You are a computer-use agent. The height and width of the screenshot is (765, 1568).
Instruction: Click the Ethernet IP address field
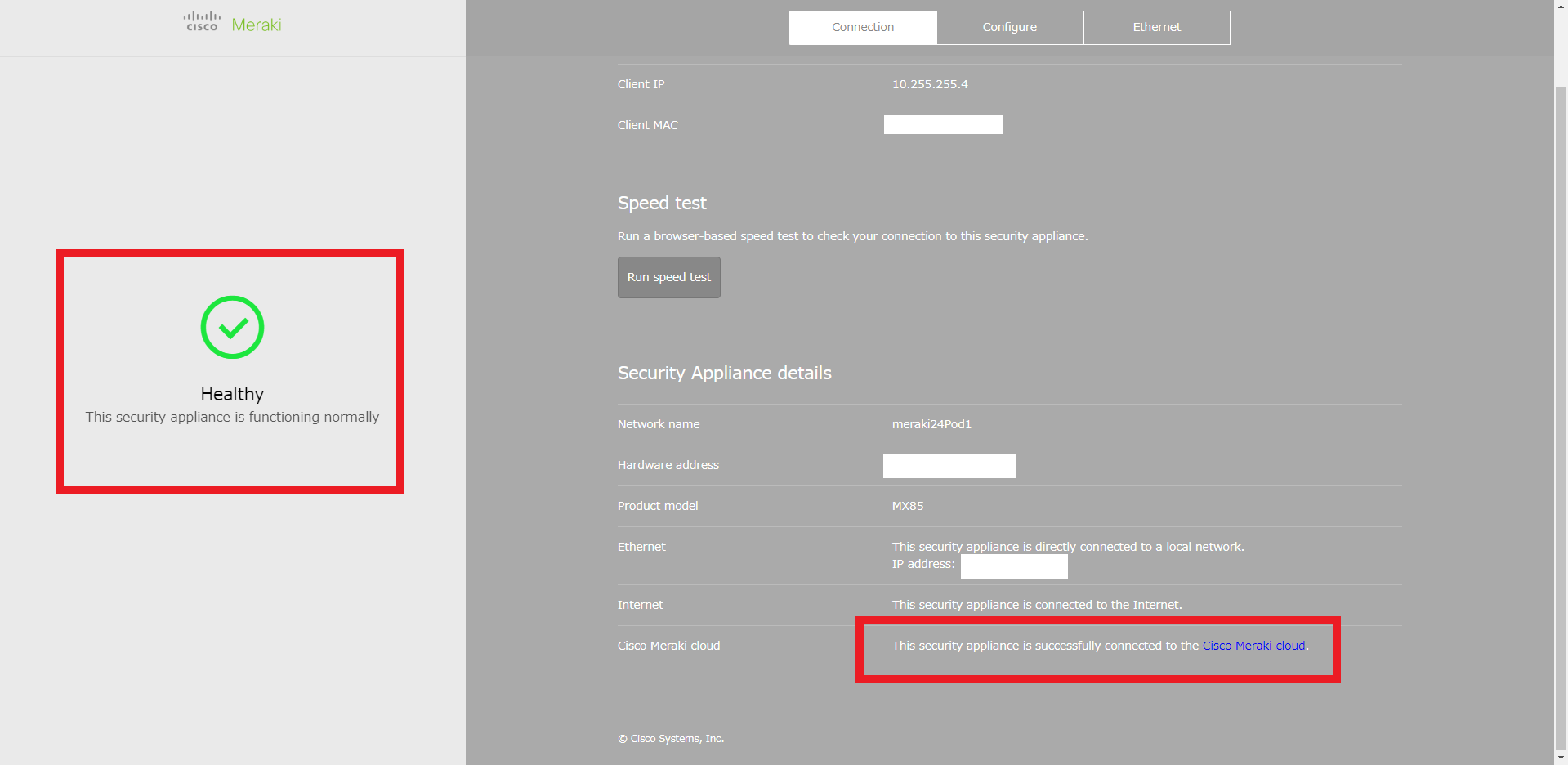[1013, 566]
